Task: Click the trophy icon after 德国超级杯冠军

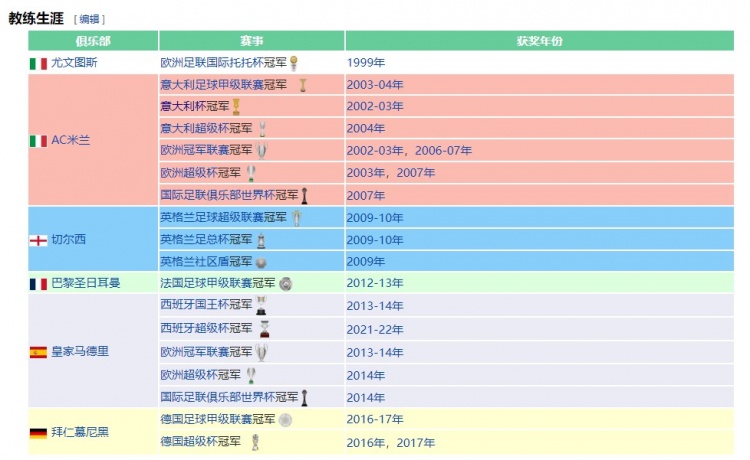Action: (255, 442)
